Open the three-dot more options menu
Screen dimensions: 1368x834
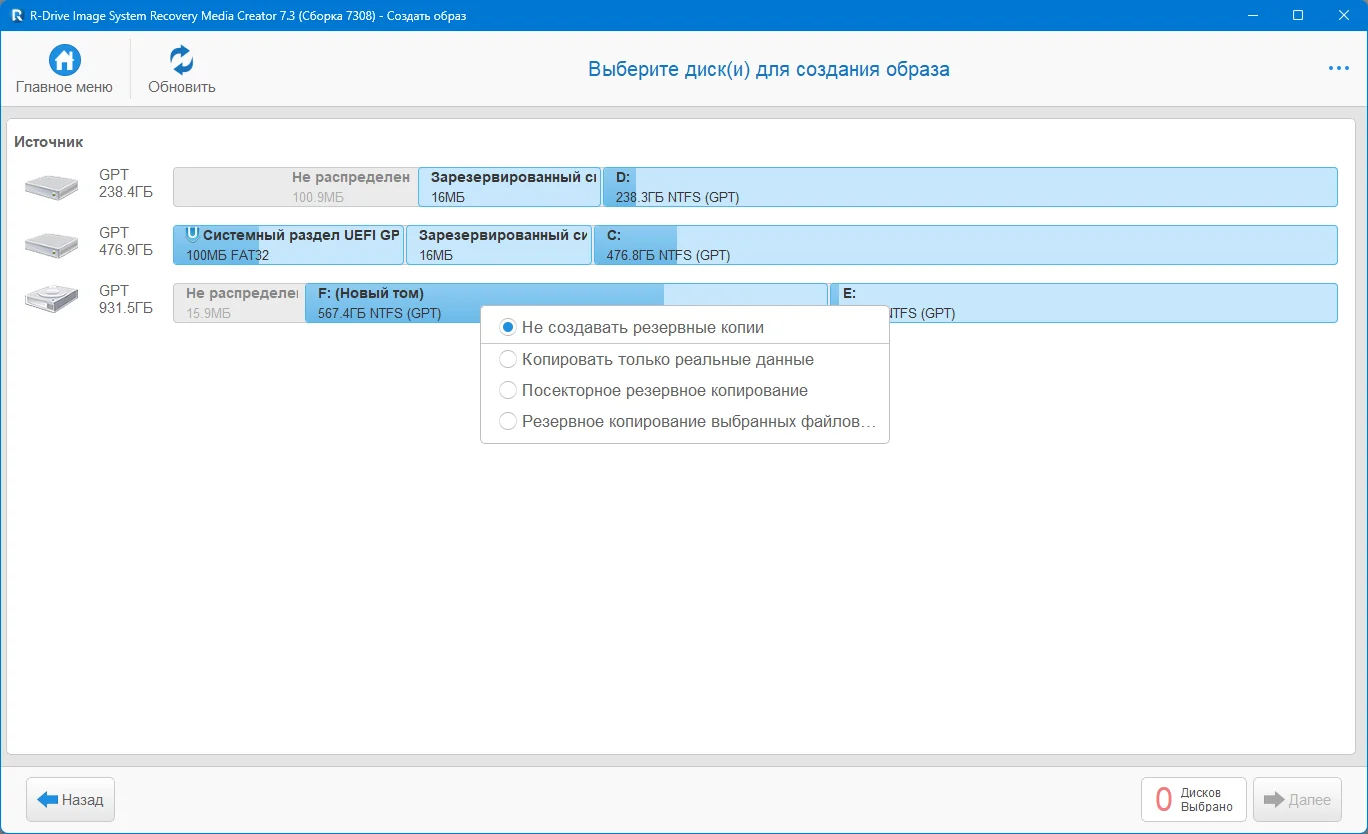tap(1338, 69)
